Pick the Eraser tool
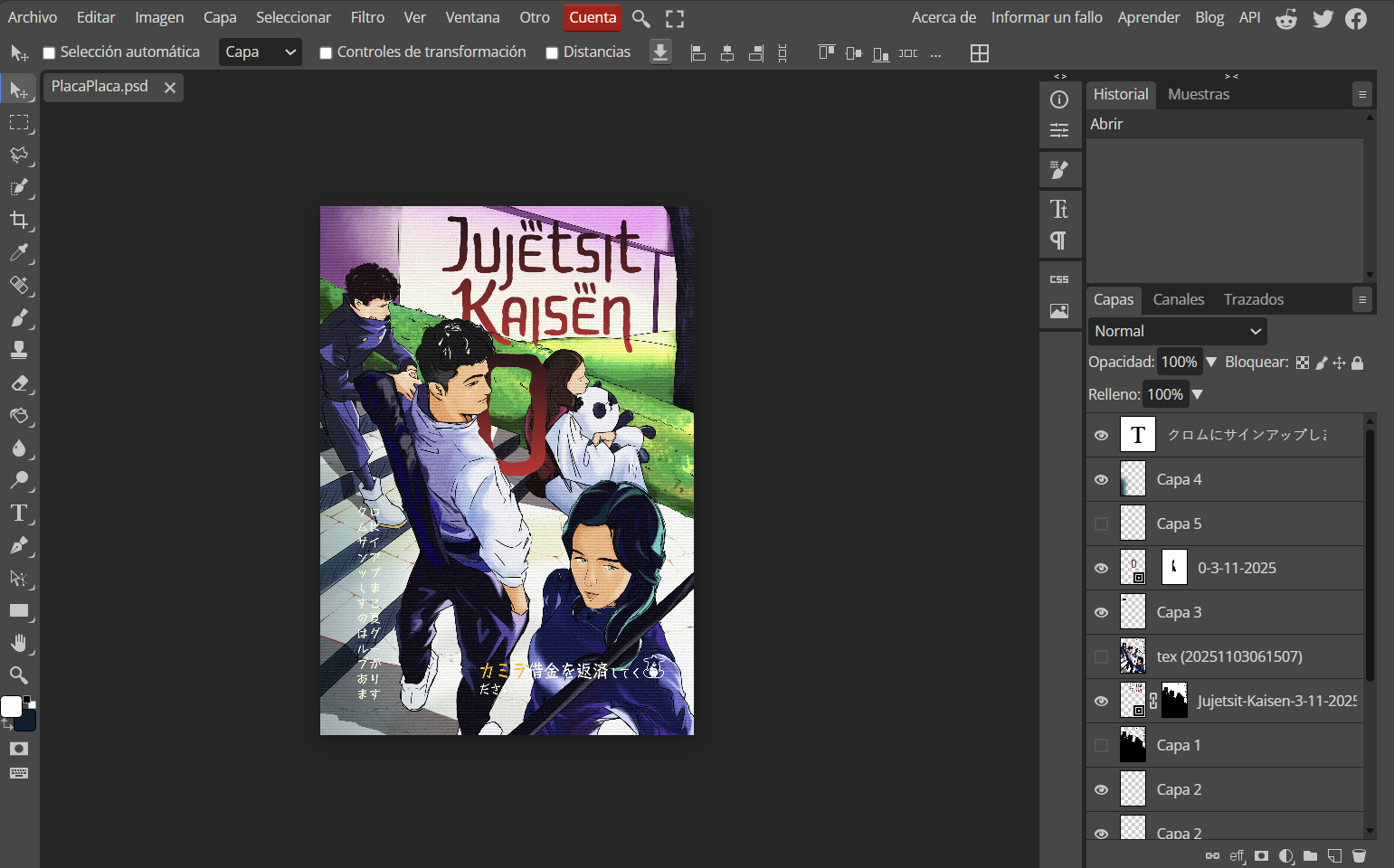This screenshot has width=1394, height=868. [x=19, y=383]
